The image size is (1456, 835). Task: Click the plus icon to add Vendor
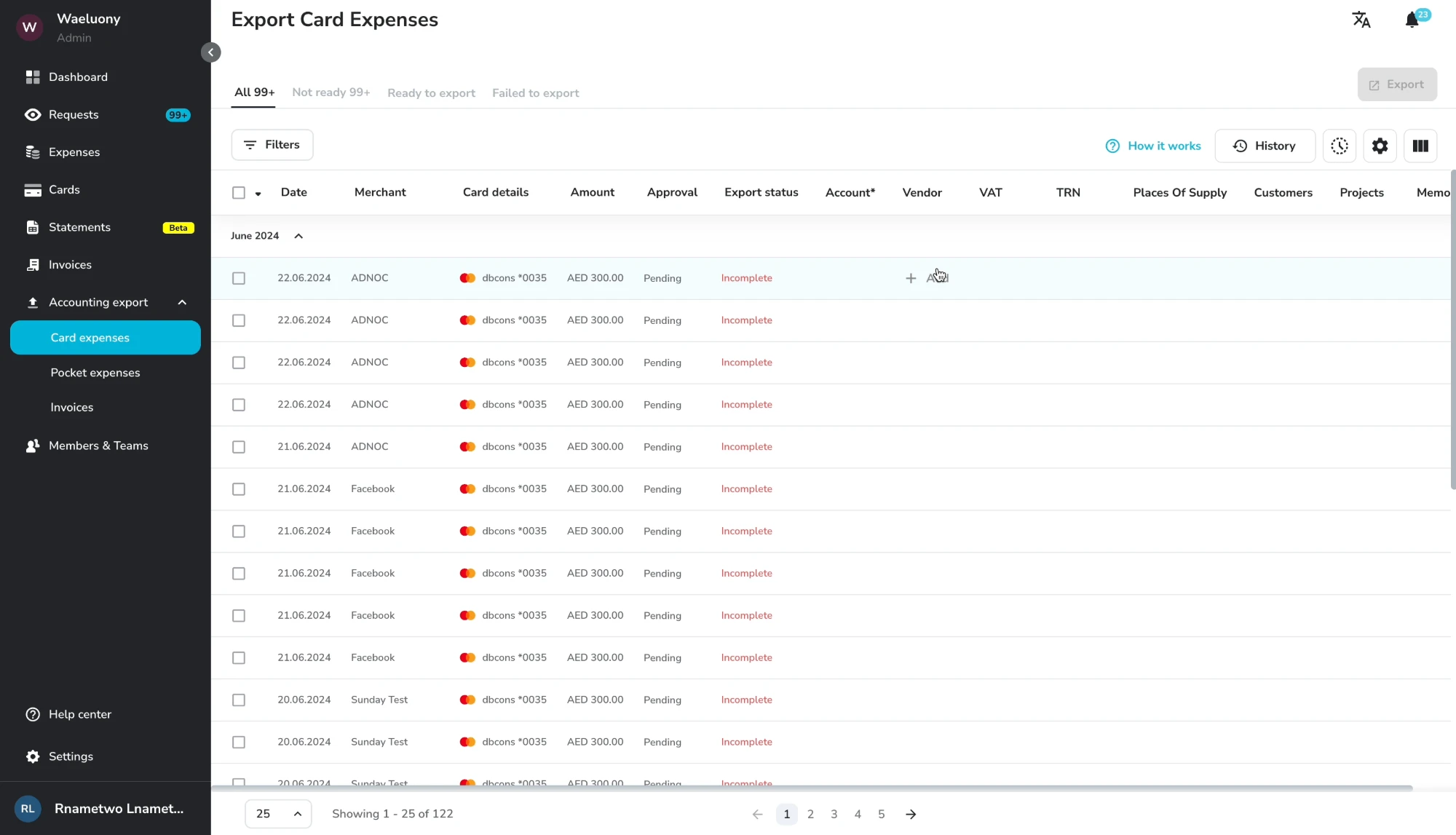pos(910,278)
